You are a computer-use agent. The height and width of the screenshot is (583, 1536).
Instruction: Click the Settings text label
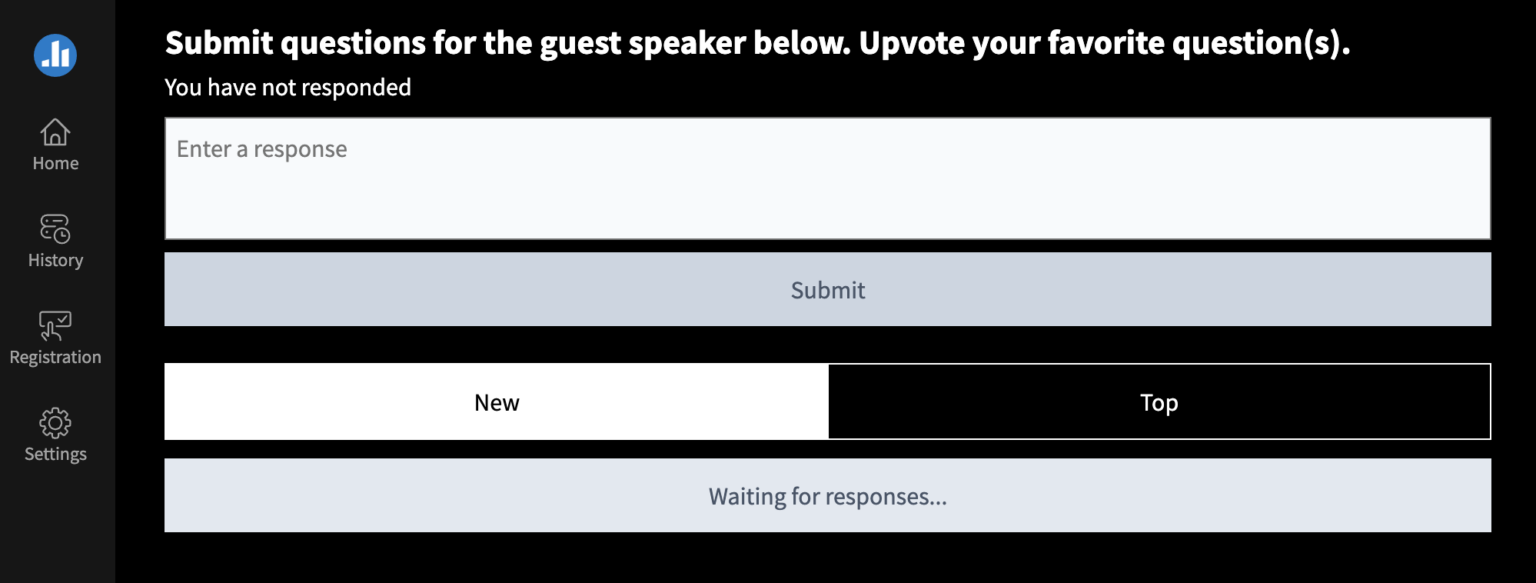click(x=55, y=454)
